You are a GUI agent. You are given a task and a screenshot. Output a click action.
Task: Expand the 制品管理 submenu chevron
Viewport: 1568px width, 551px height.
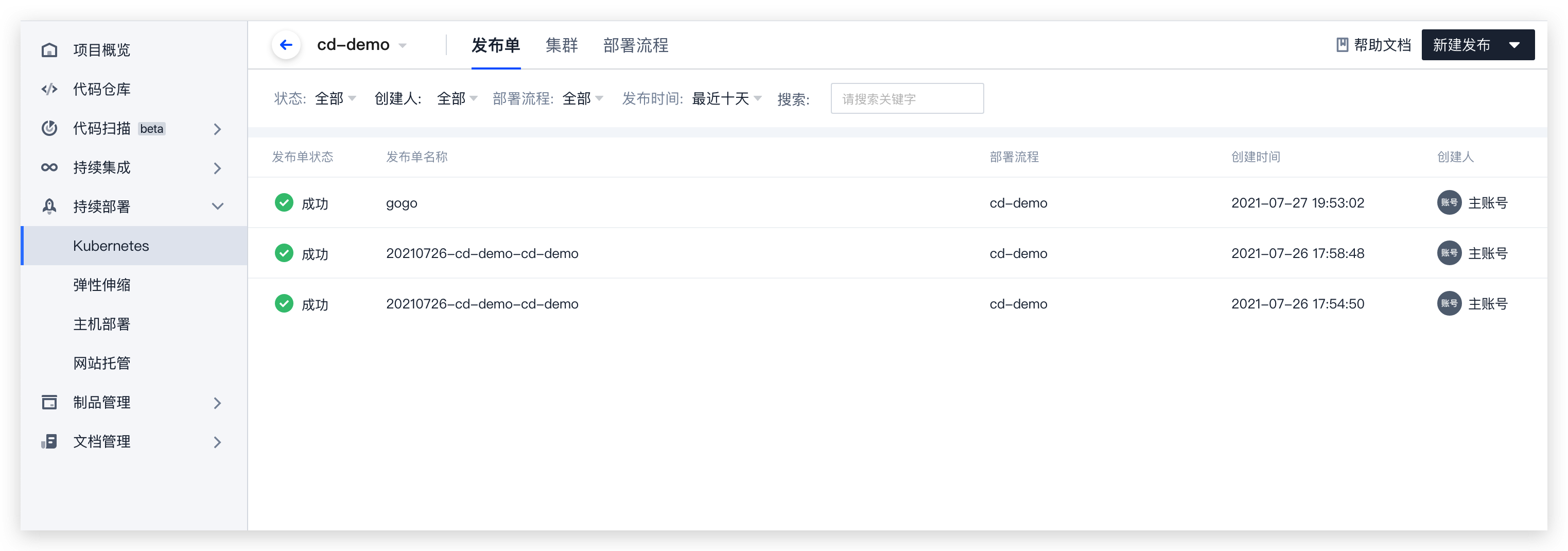tap(217, 403)
